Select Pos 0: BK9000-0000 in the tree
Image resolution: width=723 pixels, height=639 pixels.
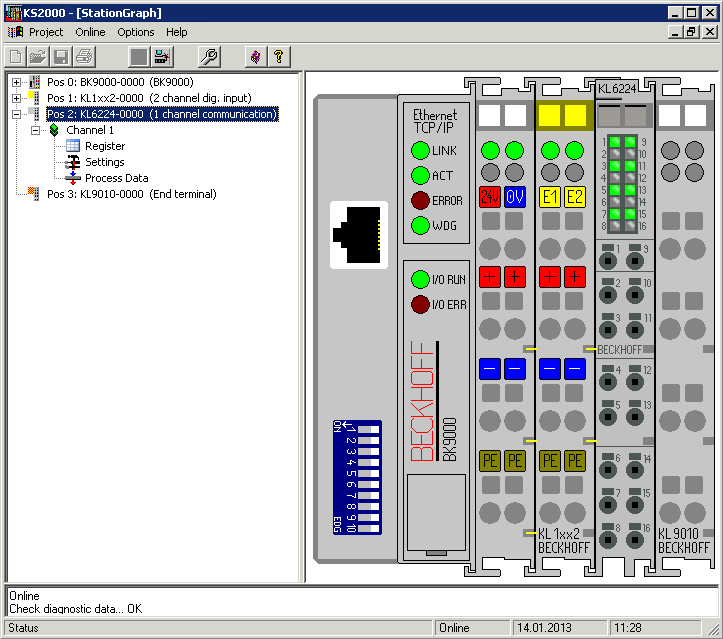coord(120,82)
